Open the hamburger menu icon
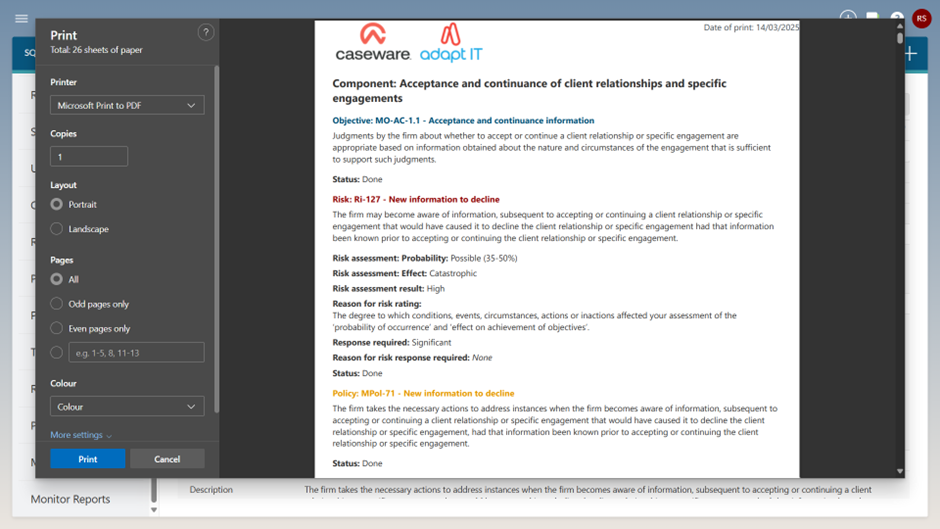 coord(21,18)
